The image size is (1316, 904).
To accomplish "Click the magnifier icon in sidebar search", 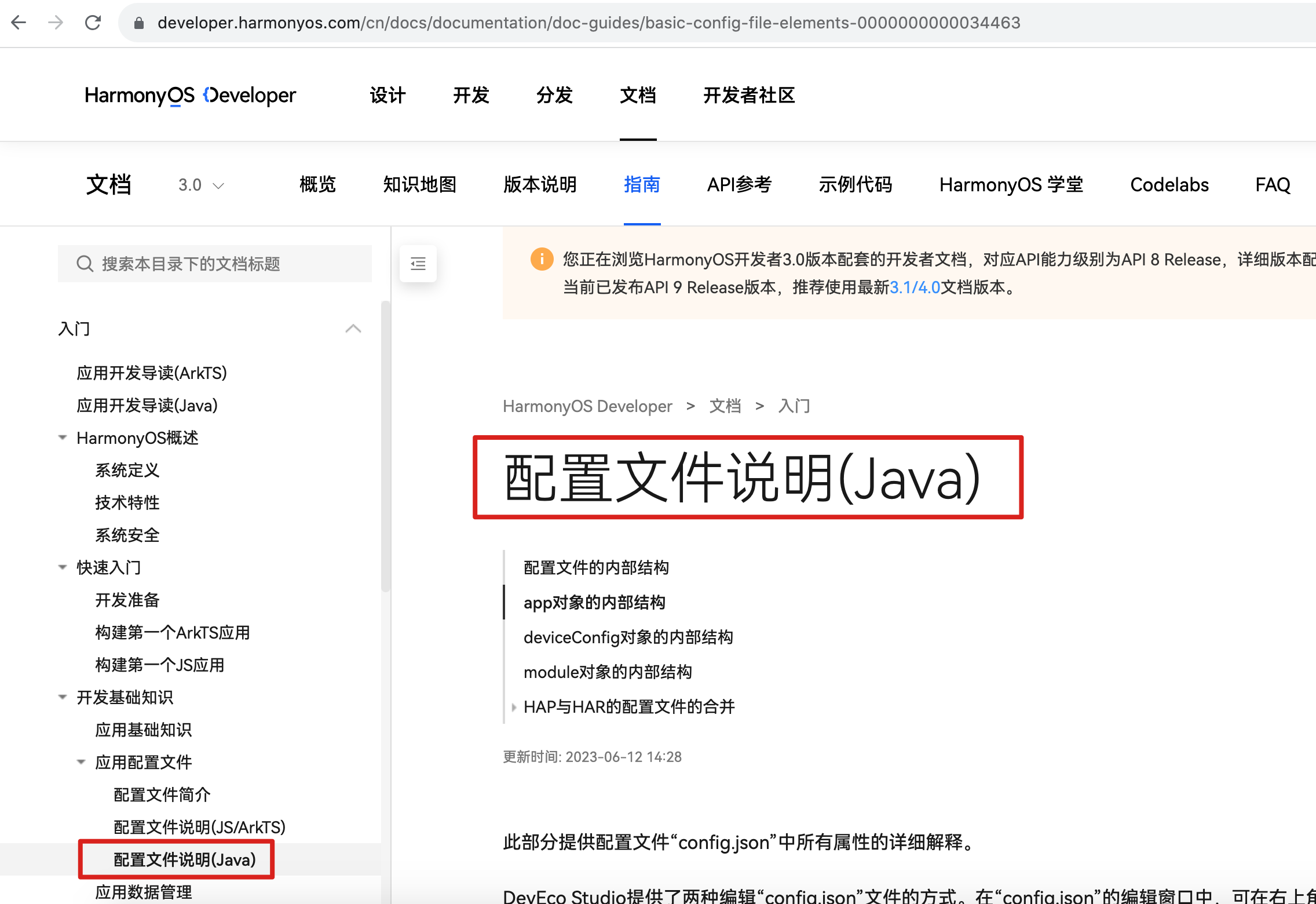I will tap(85, 264).
